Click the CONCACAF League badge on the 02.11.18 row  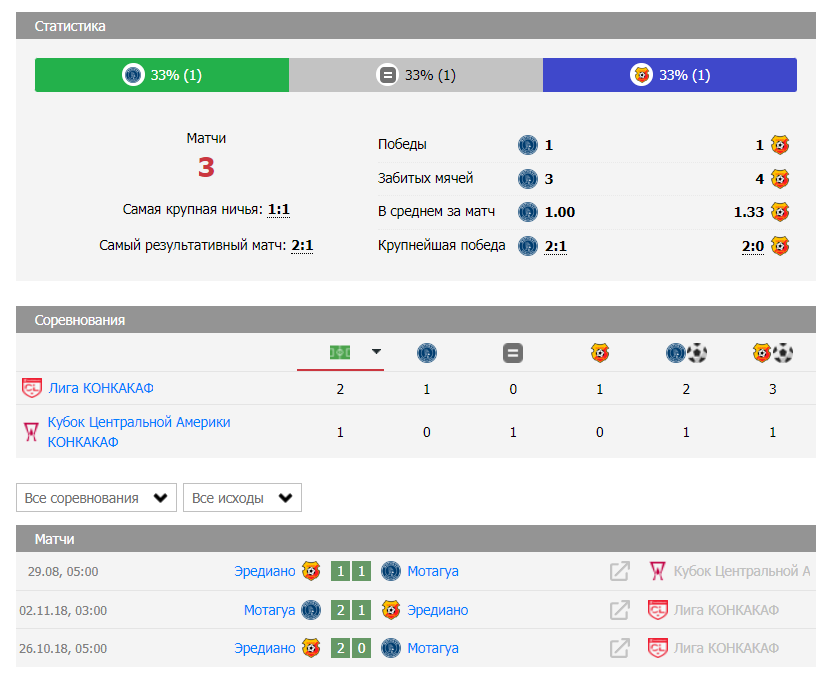pos(657,610)
